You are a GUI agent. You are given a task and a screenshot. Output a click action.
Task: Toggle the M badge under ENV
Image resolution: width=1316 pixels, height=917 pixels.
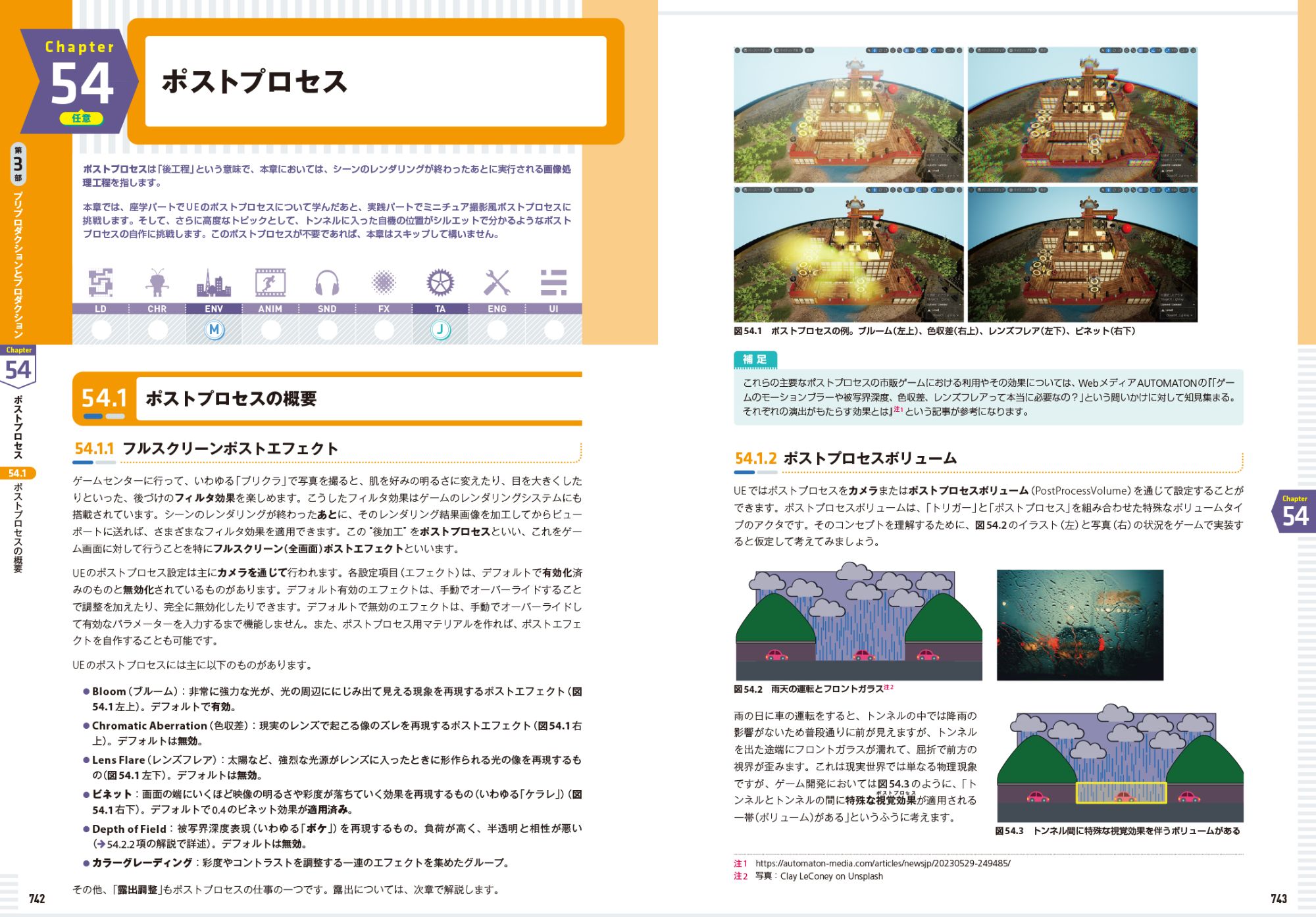[214, 330]
